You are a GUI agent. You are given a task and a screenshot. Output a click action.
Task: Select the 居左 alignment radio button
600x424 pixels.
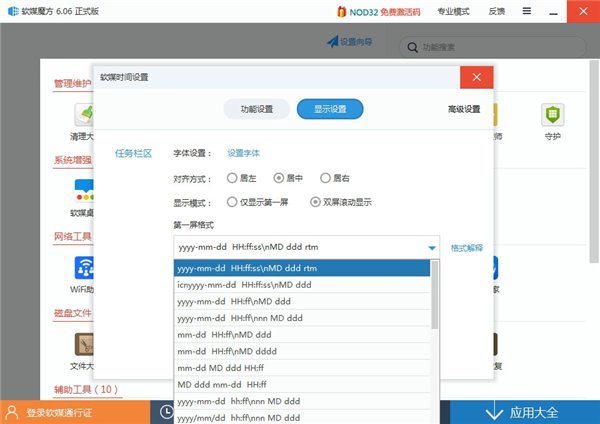tap(233, 178)
